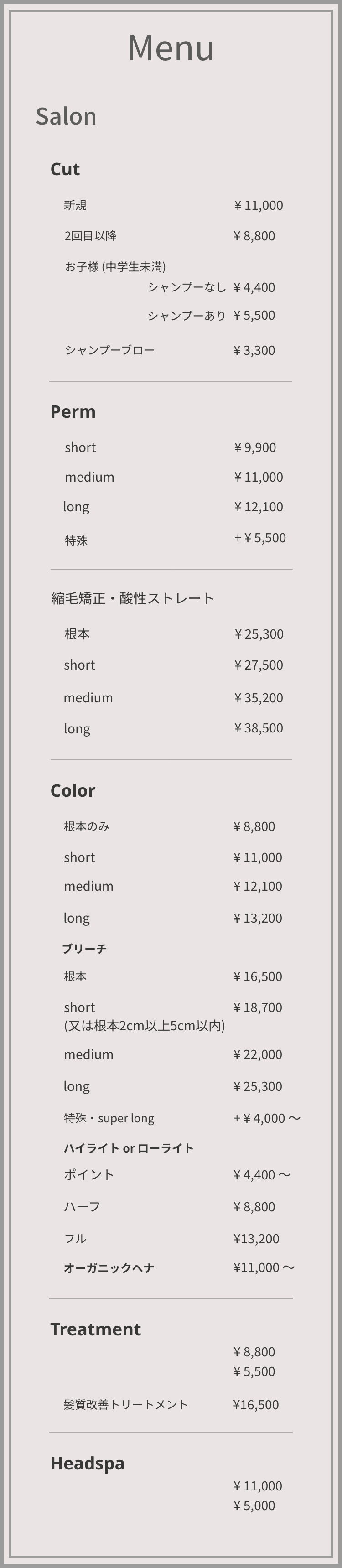
Task: Click the Color category heading
Action: 73,791
